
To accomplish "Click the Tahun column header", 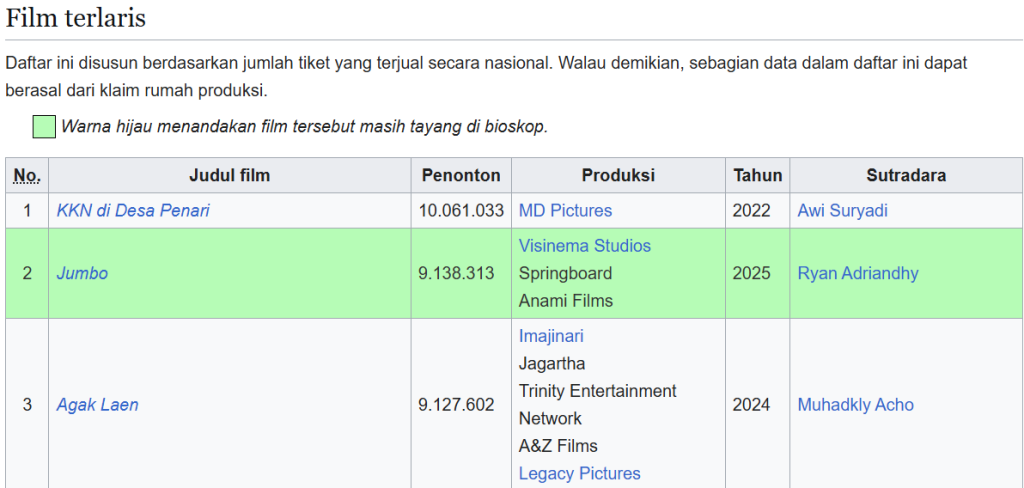I will [x=758, y=175].
